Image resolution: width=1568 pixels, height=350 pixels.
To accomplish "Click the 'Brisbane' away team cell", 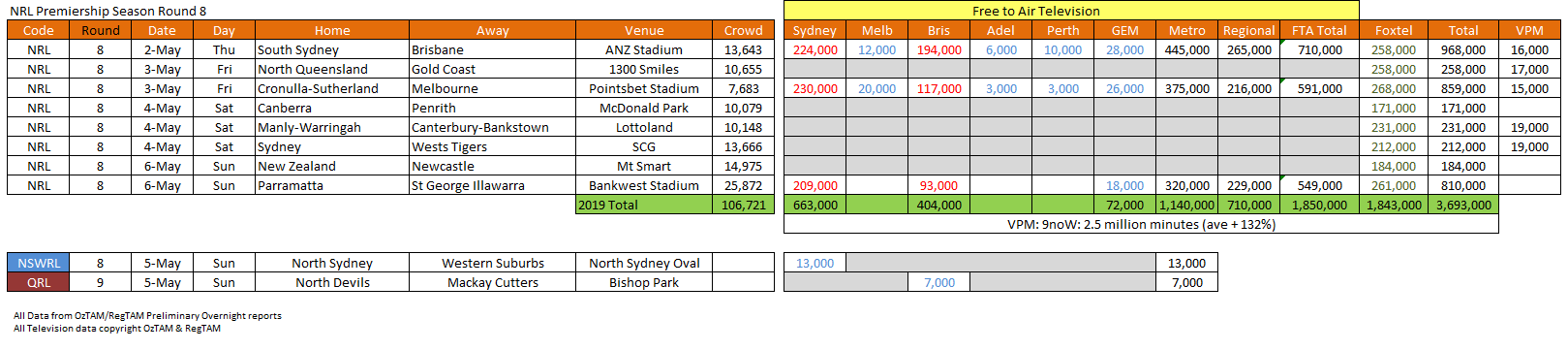I will click(x=493, y=49).
